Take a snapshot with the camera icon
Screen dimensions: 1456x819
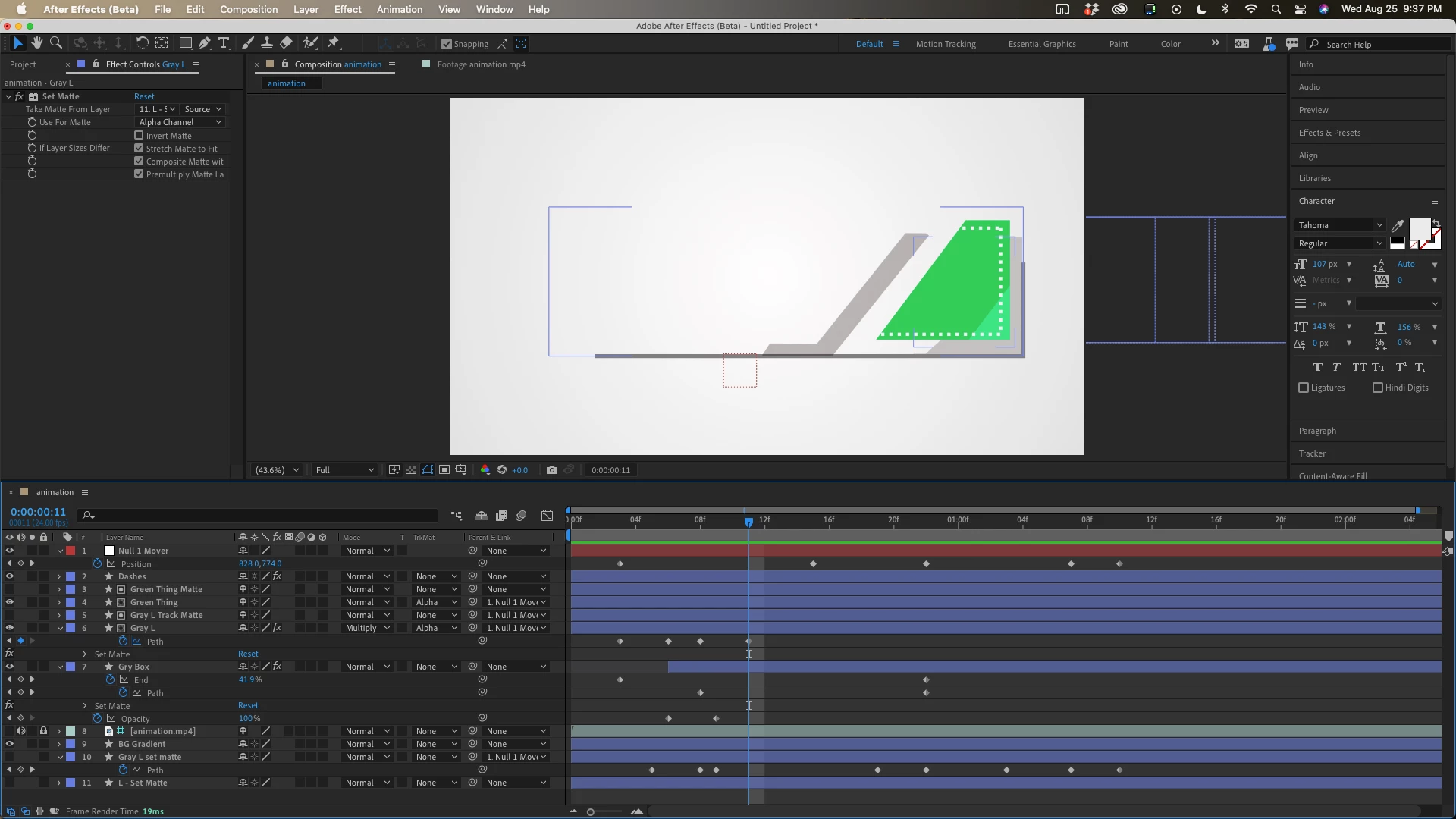pos(551,470)
